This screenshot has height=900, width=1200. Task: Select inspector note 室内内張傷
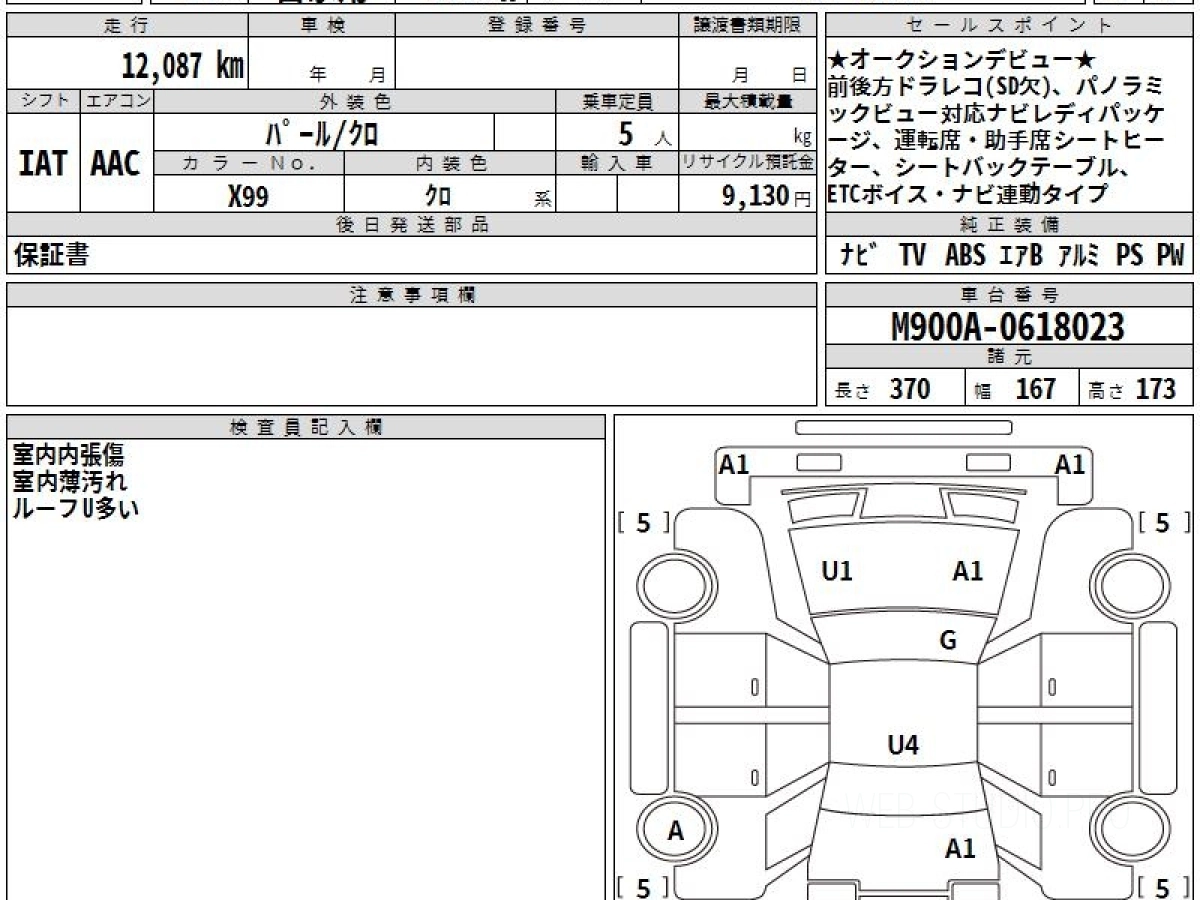click(68, 456)
